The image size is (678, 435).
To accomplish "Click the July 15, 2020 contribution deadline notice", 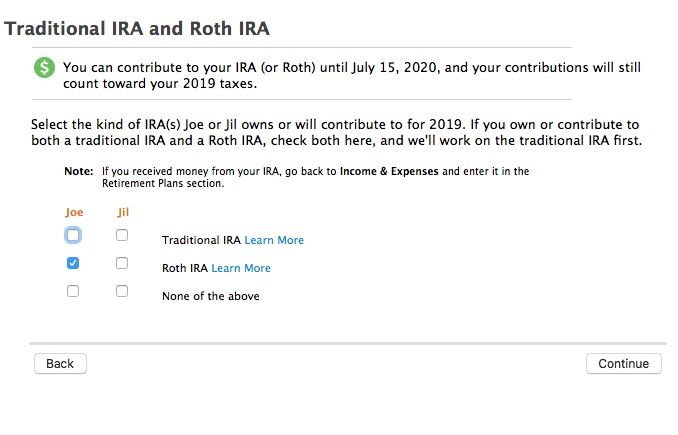I will pos(352,76).
